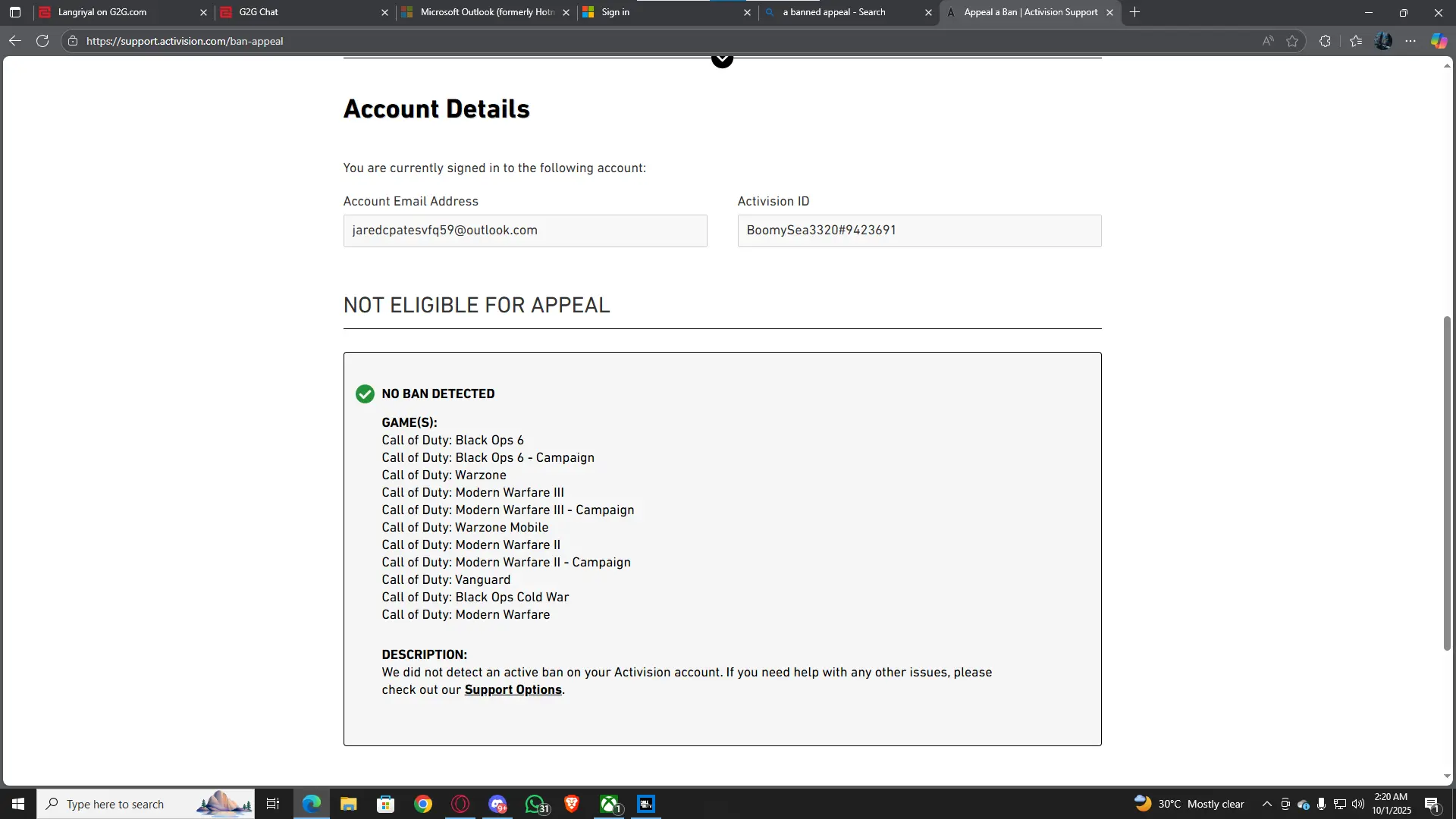Click the page vertical scrollbar thumb

(x=1447, y=482)
